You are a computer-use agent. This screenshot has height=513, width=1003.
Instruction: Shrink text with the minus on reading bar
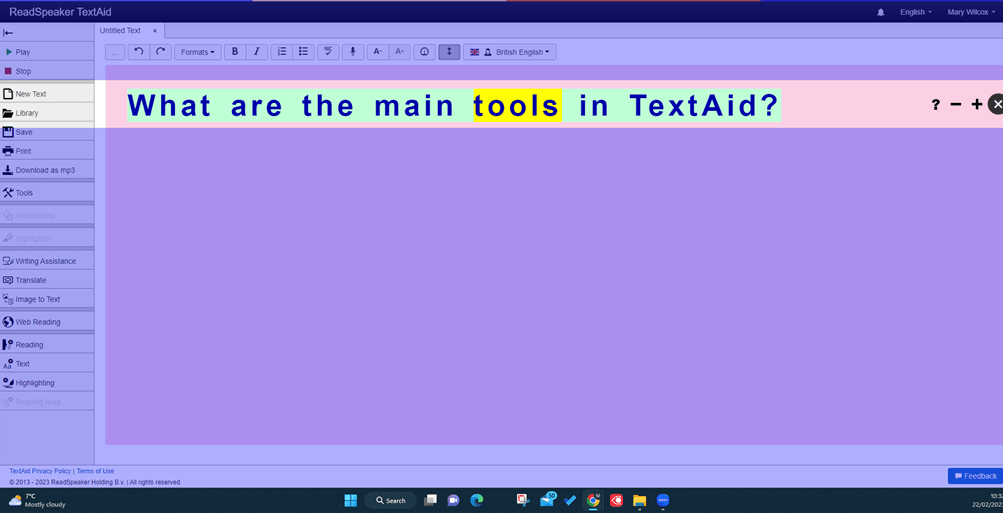956,104
